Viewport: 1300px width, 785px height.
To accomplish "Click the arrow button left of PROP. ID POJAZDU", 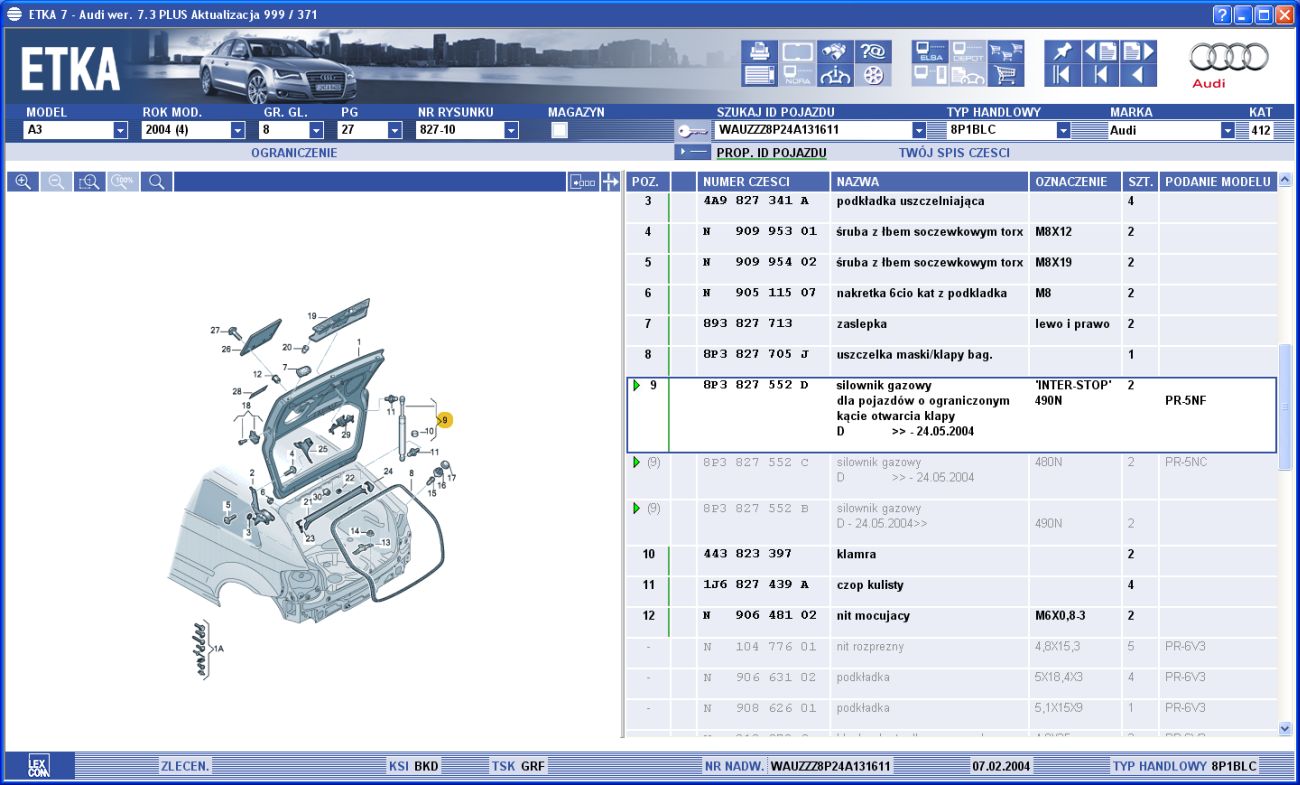I will click(x=692, y=152).
